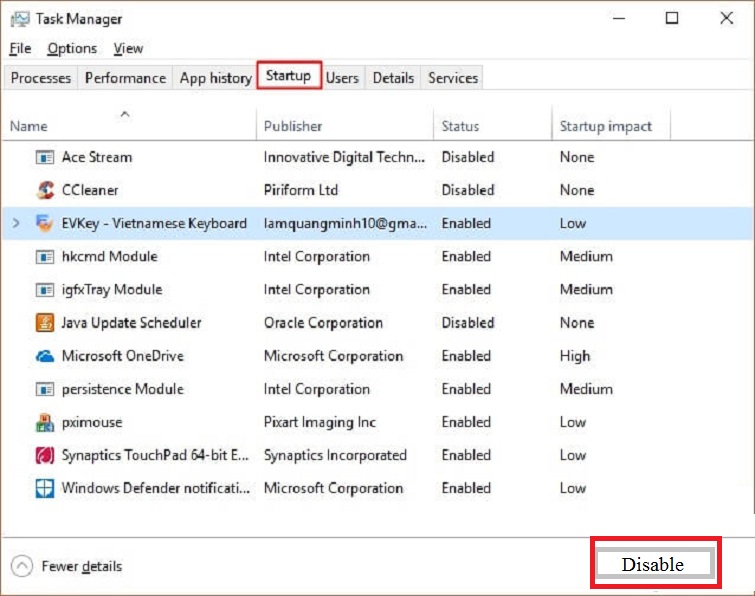This screenshot has height=596, width=755.
Task: Click the Java Update Scheduler icon
Action: (x=44, y=323)
